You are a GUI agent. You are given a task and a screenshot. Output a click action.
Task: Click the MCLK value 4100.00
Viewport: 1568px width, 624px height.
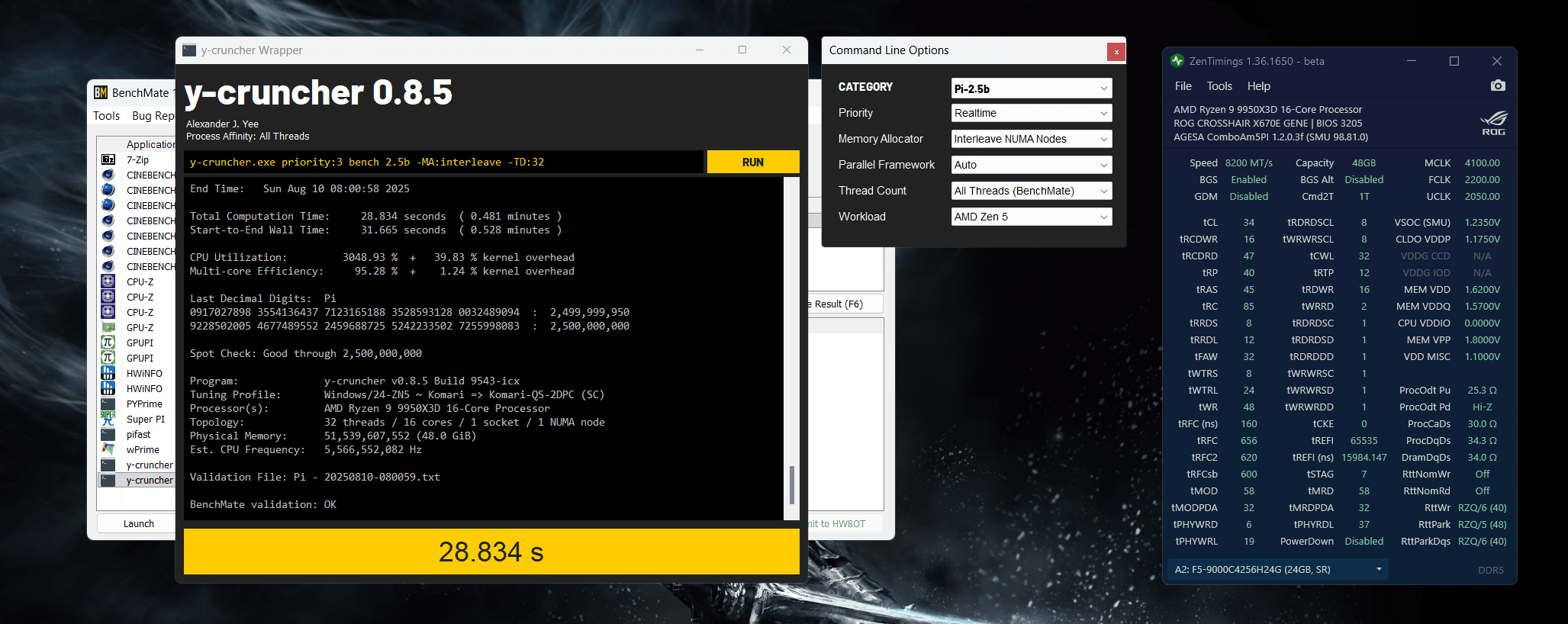1482,162
